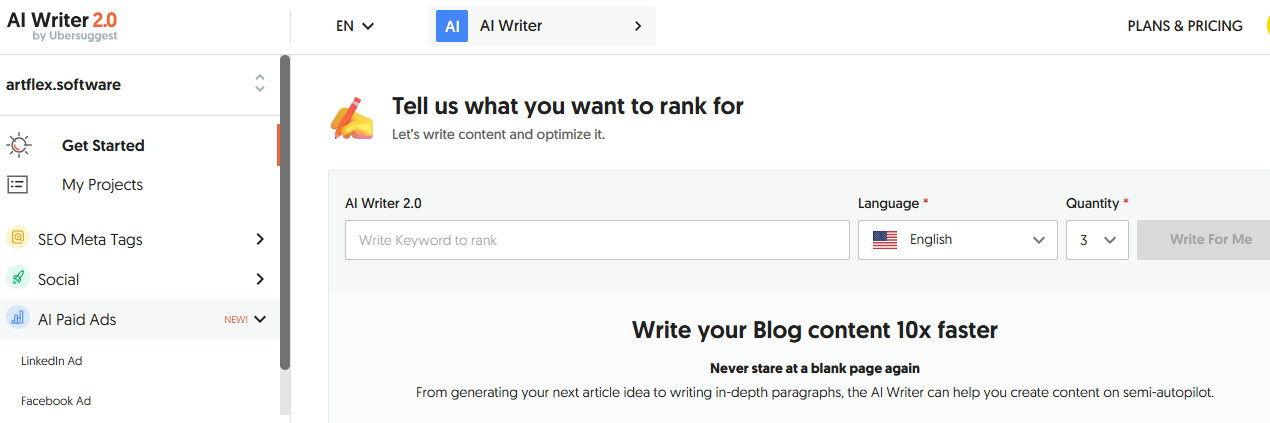Switch project via artflex.software selector
The height and width of the screenshot is (423, 1270).
[x=259, y=84]
